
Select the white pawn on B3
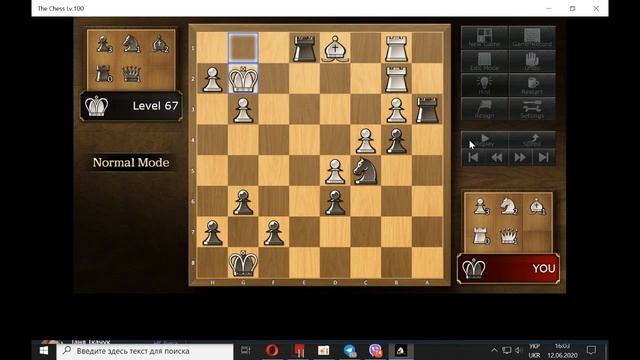click(396, 109)
